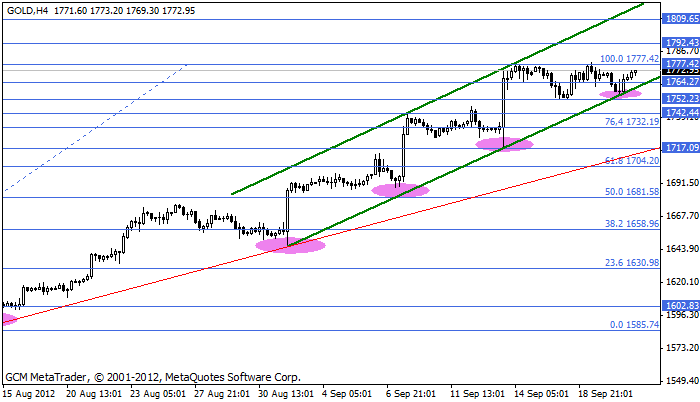Select the magenta ellipse beside the 1717.09 line

504,144
